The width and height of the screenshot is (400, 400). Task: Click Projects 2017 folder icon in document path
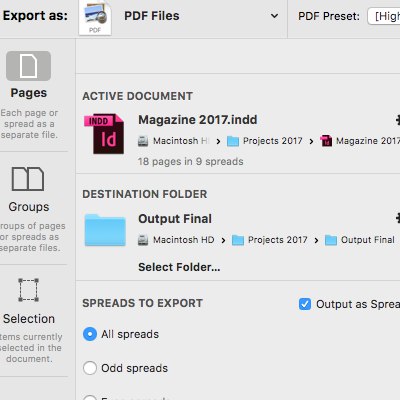pos(233,141)
